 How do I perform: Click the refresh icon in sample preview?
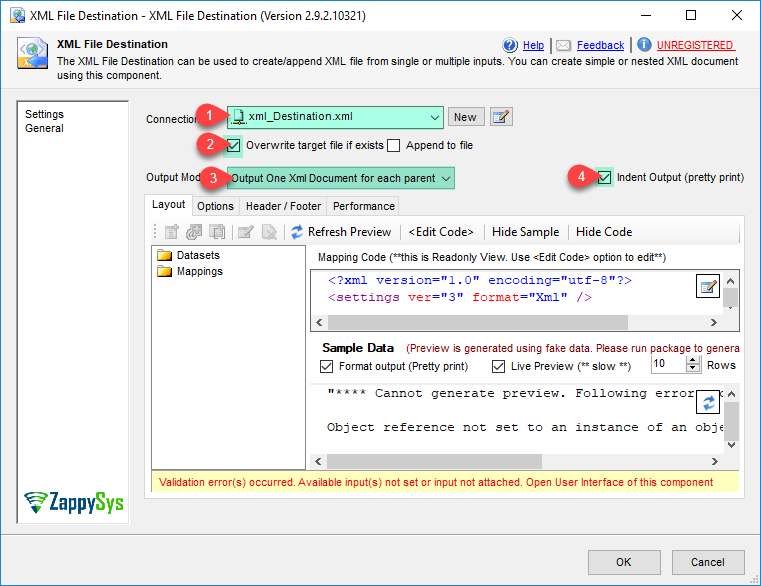click(x=708, y=402)
